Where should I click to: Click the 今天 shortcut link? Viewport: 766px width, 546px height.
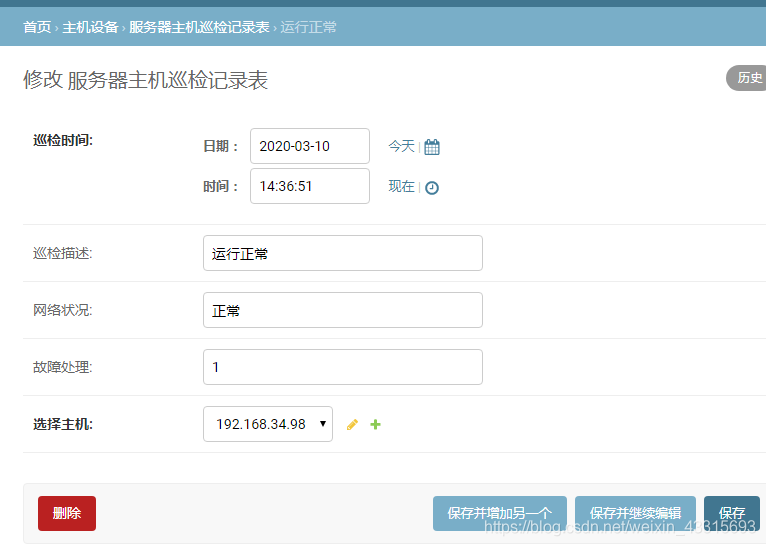click(x=401, y=146)
